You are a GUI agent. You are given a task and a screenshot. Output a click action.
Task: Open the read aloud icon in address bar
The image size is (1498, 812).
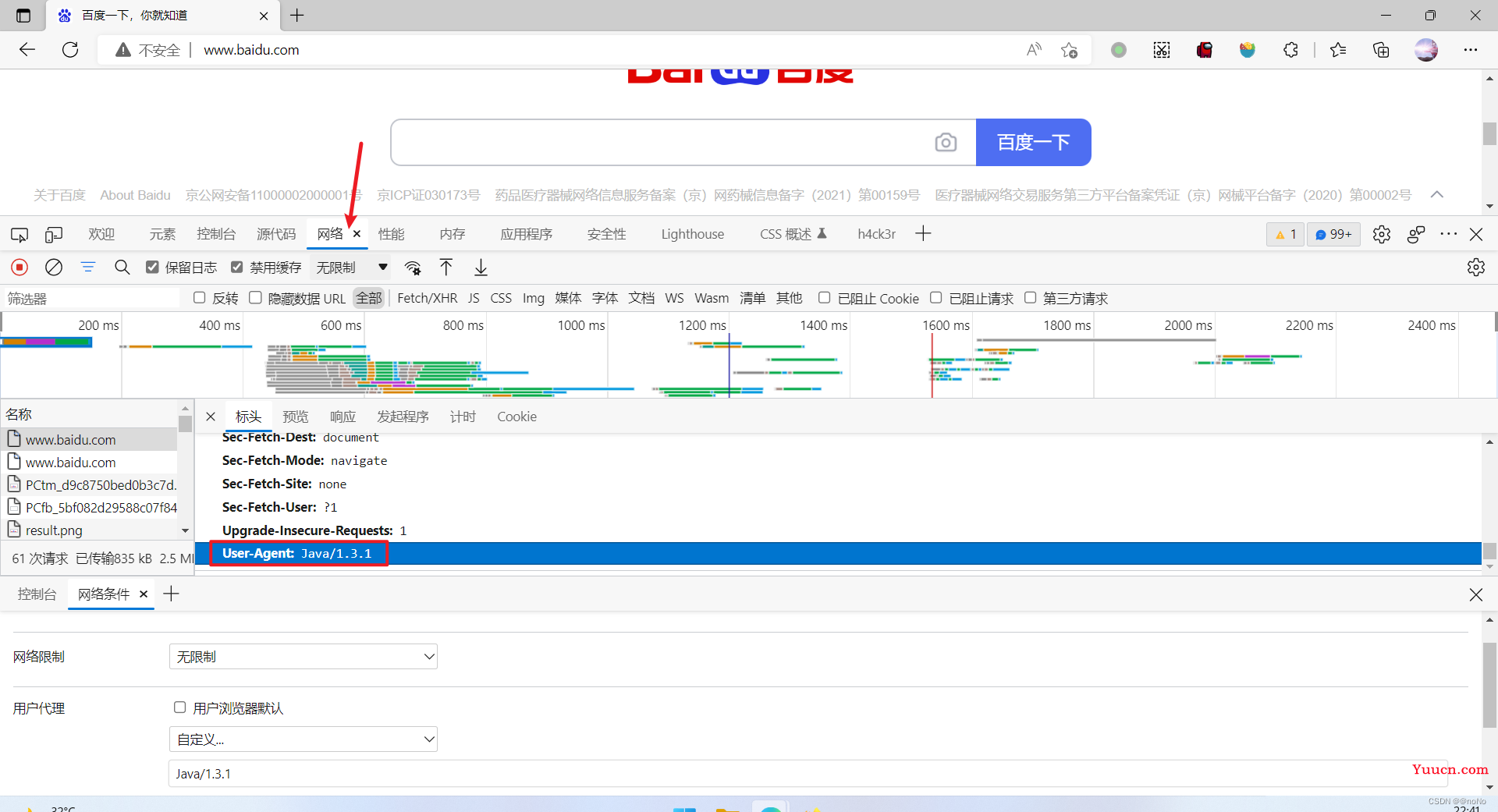coord(1034,50)
